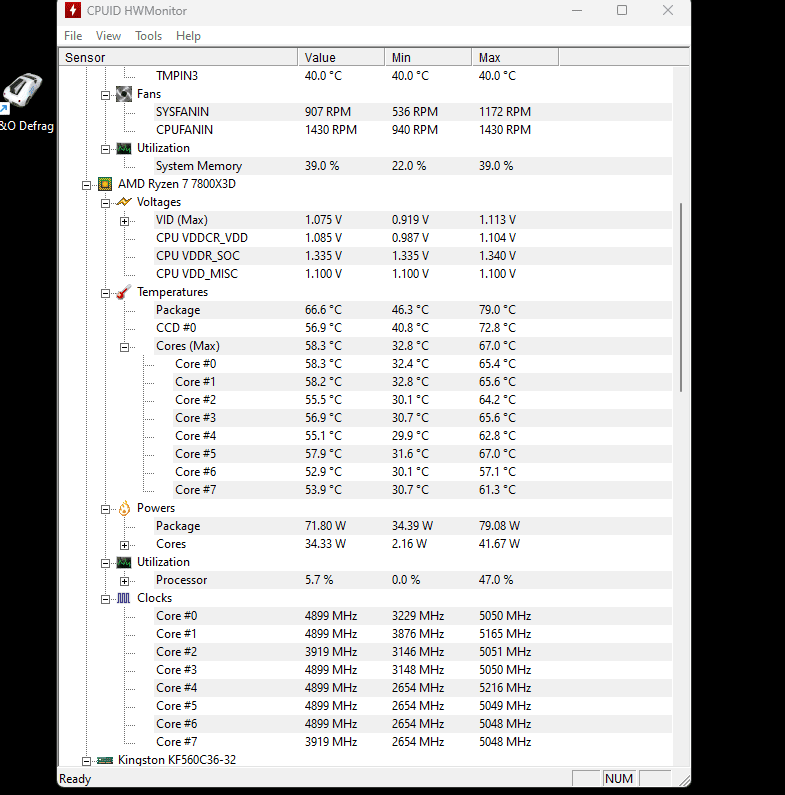
Task: Select the CCD #0 temperature row
Action: pyautogui.click(x=413, y=328)
